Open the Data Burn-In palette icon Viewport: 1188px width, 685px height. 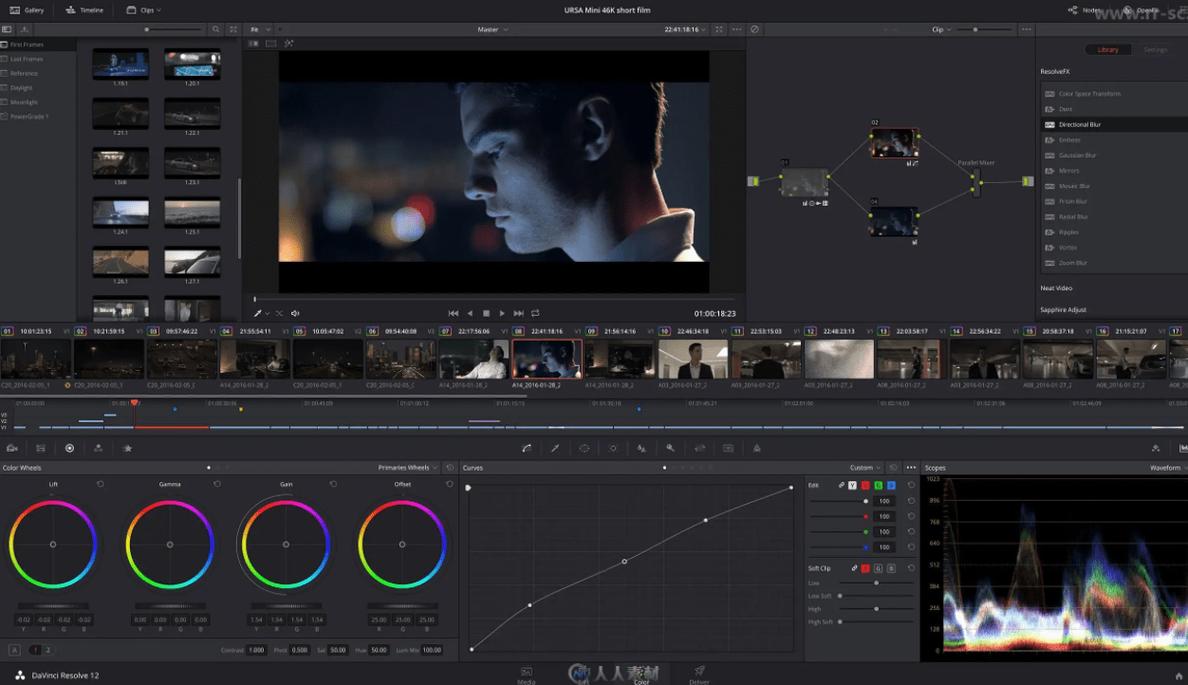click(x=757, y=449)
